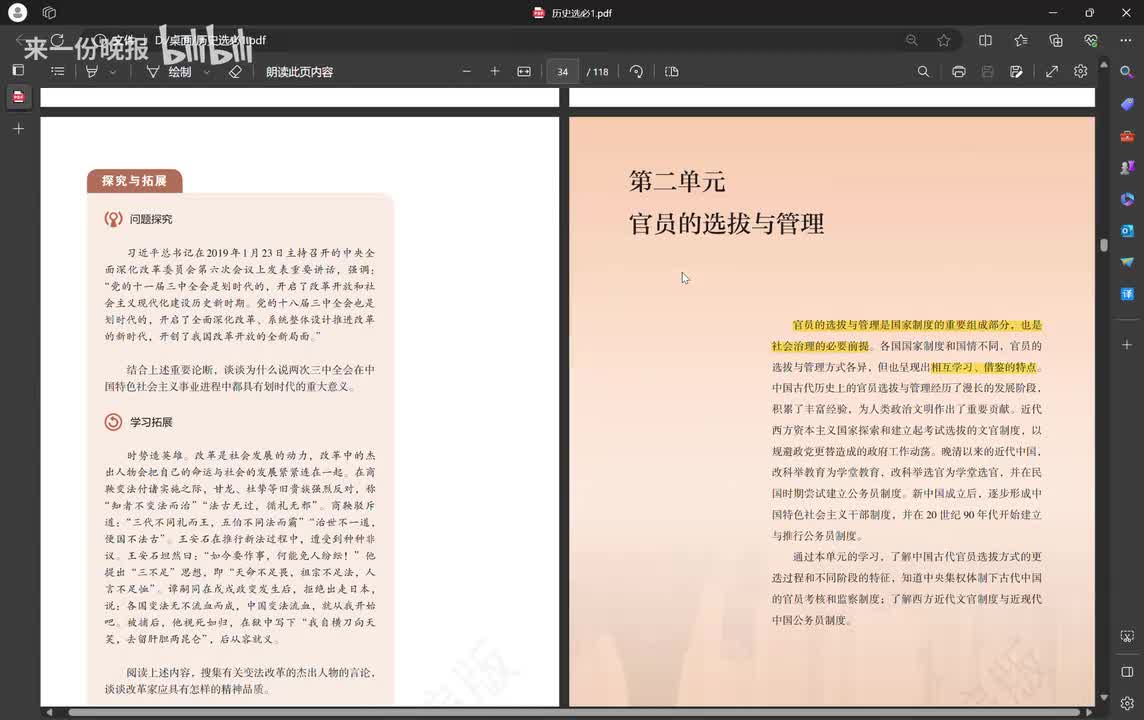This screenshot has width=1144, height=720.
Task: Zoom in with the plus button
Action: pyautogui.click(x=495, y=71)
